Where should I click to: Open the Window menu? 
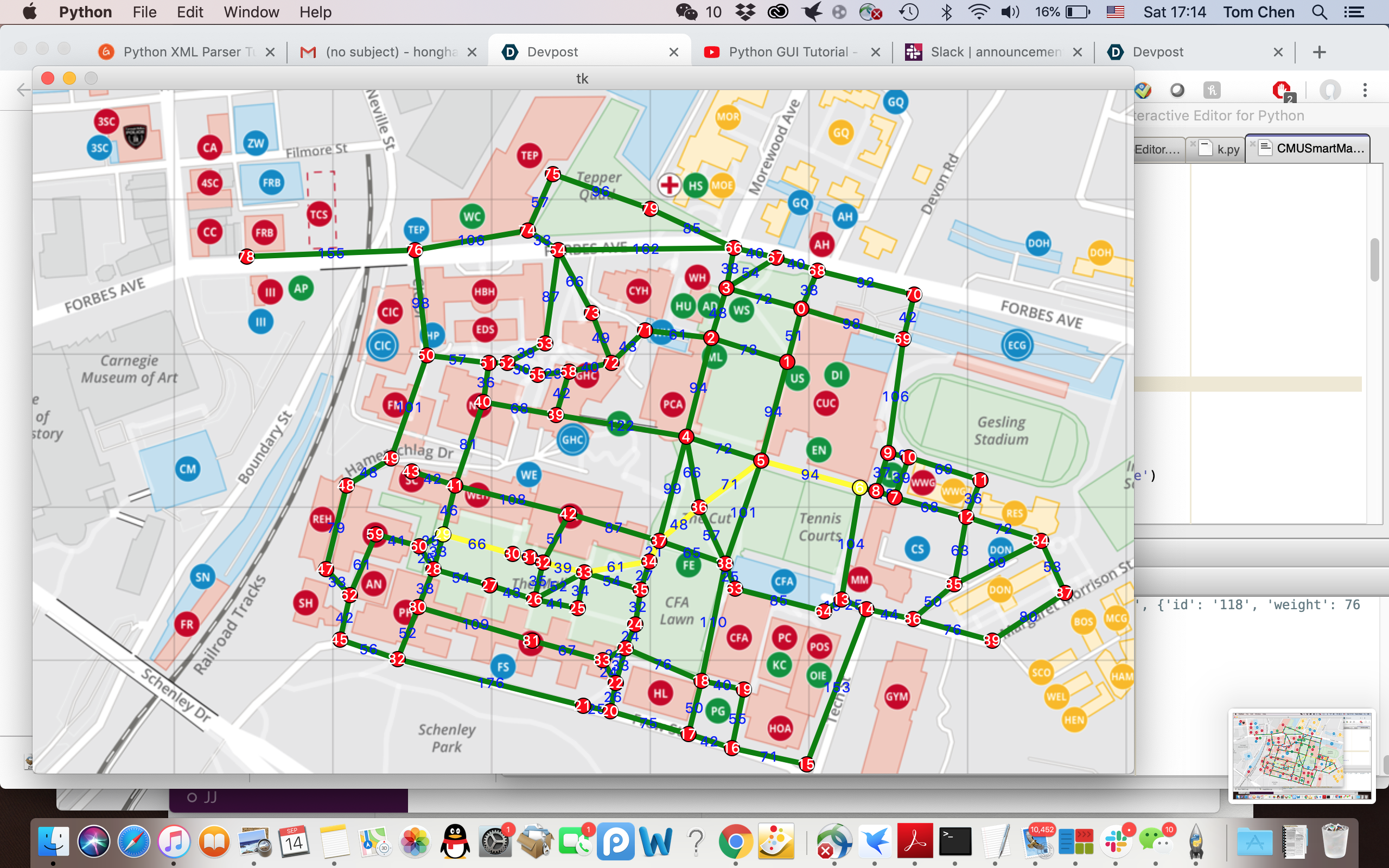(x=251, y=12)
